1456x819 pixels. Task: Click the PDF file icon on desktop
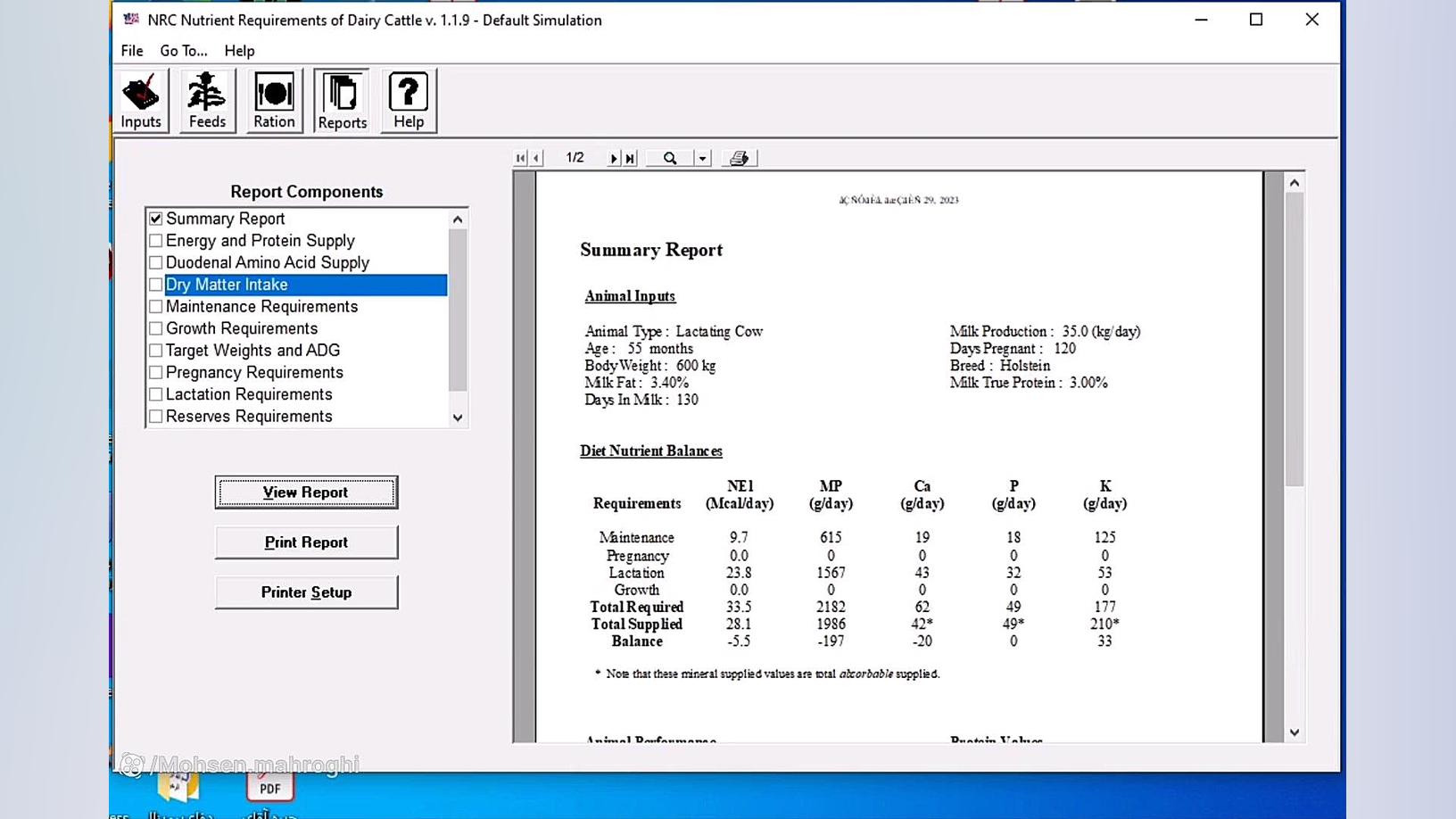(x=269, y=787)
